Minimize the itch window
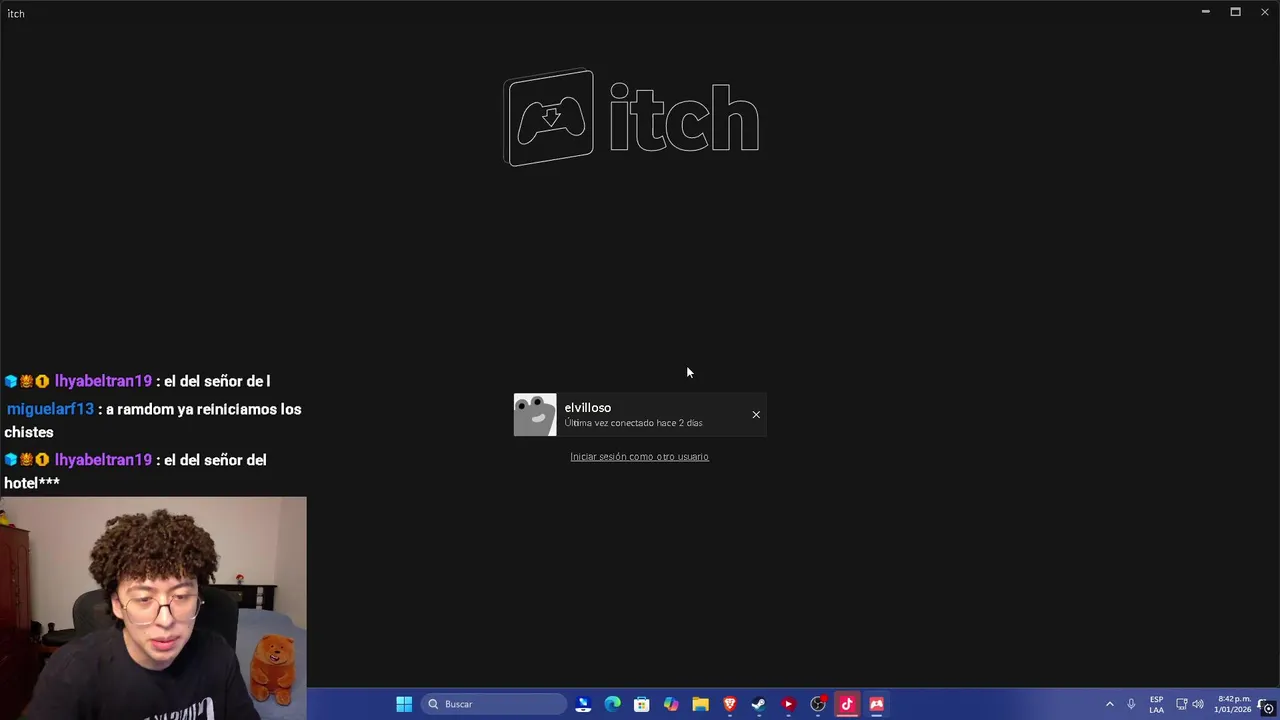The width and height of the screenshot is (1280, 720). (x=1205, y=12)
